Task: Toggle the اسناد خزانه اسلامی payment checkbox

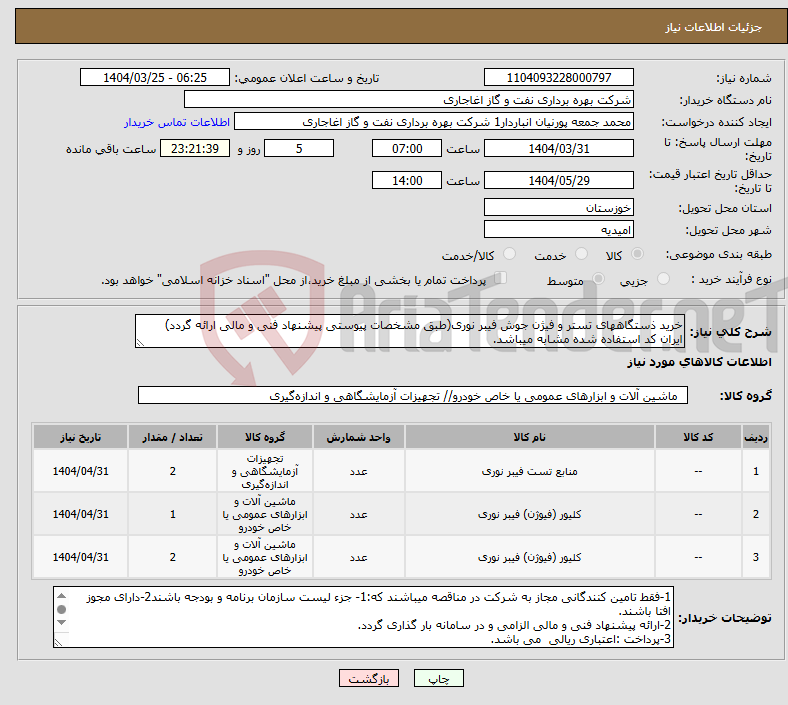Action: point(501,277)
